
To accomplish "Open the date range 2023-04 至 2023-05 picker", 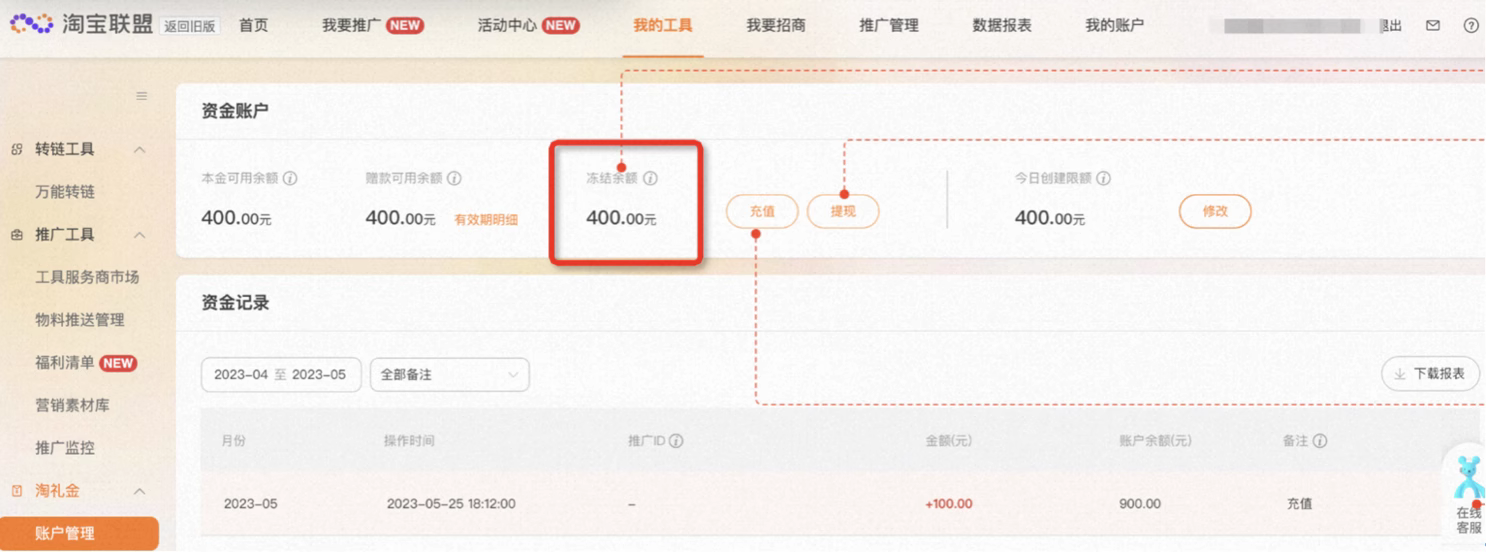I will point(281,374).
